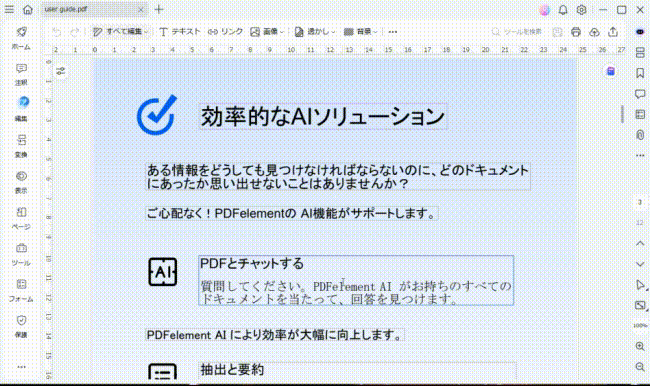The image size is (650, 386).
Task: Redo the last edit
Action: 75,32
